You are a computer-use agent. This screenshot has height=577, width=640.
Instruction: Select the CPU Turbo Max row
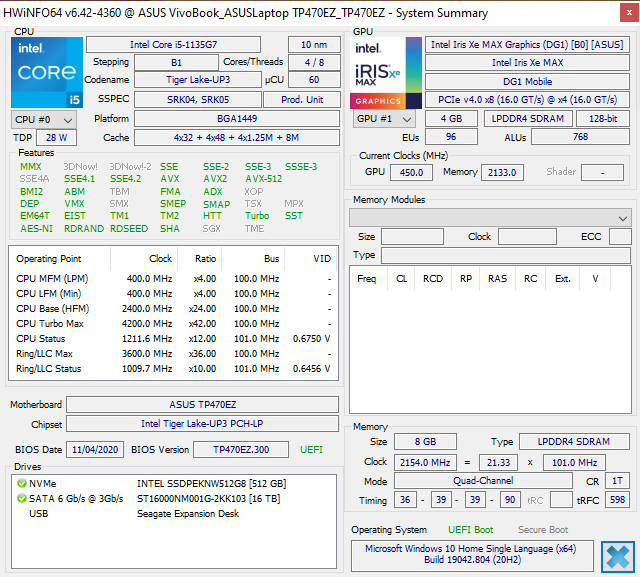(x=170, y=323)
